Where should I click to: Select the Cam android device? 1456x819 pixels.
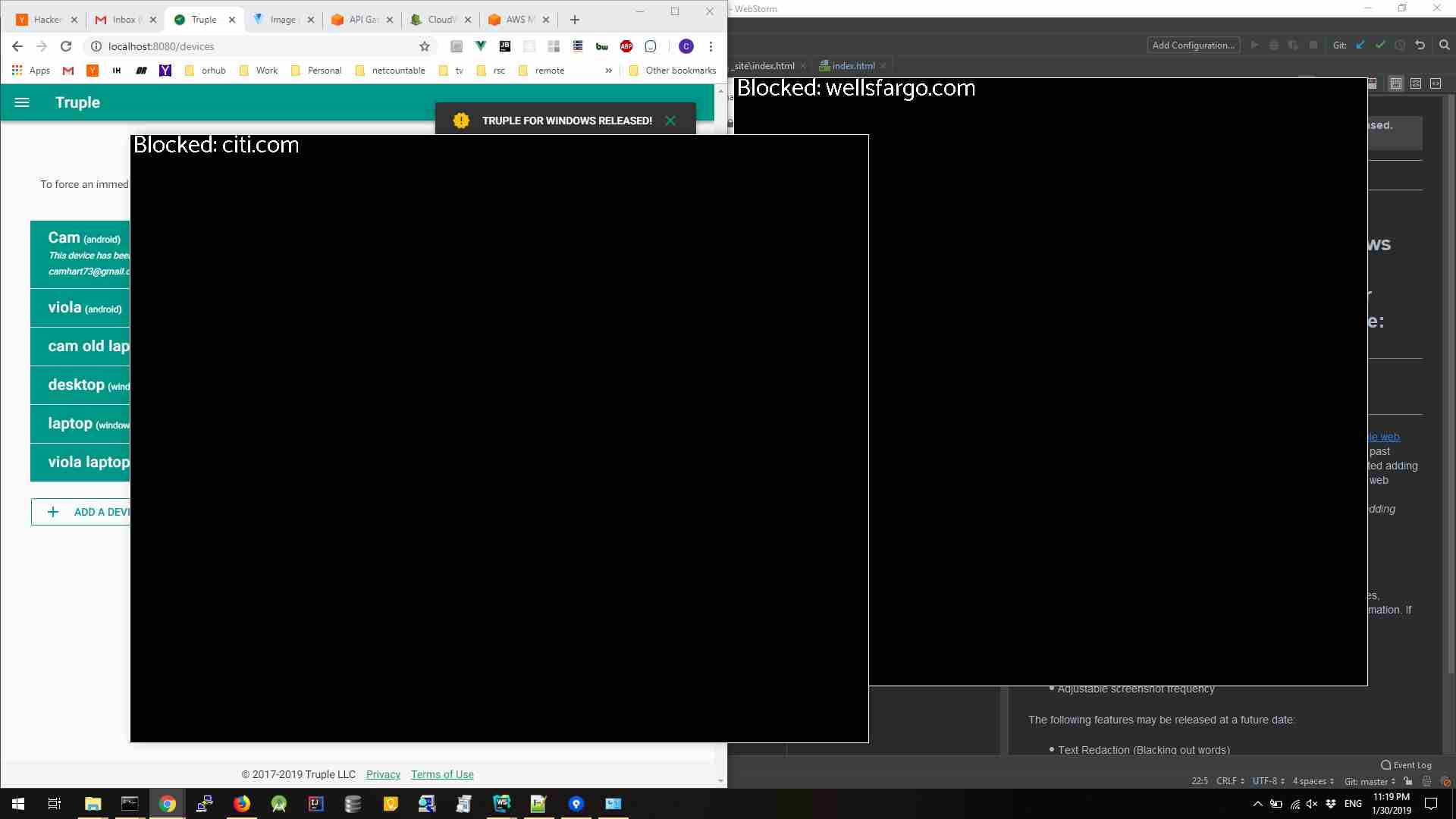tap(80, 254)
